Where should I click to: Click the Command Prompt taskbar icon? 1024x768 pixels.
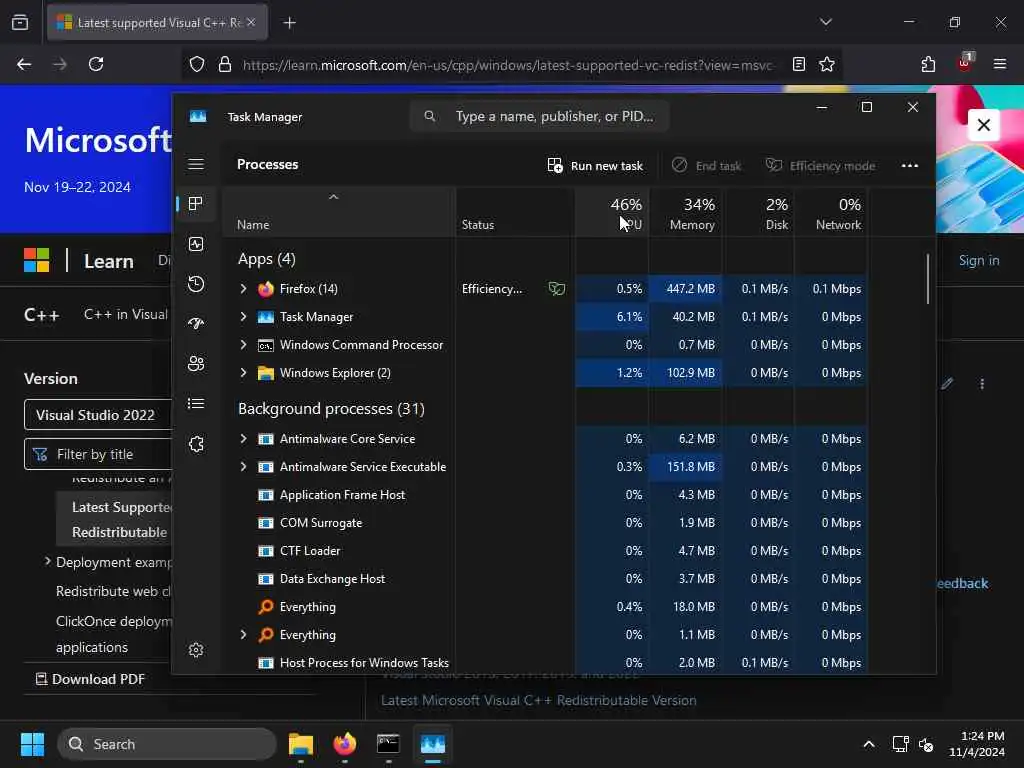[x=389, y=744]
